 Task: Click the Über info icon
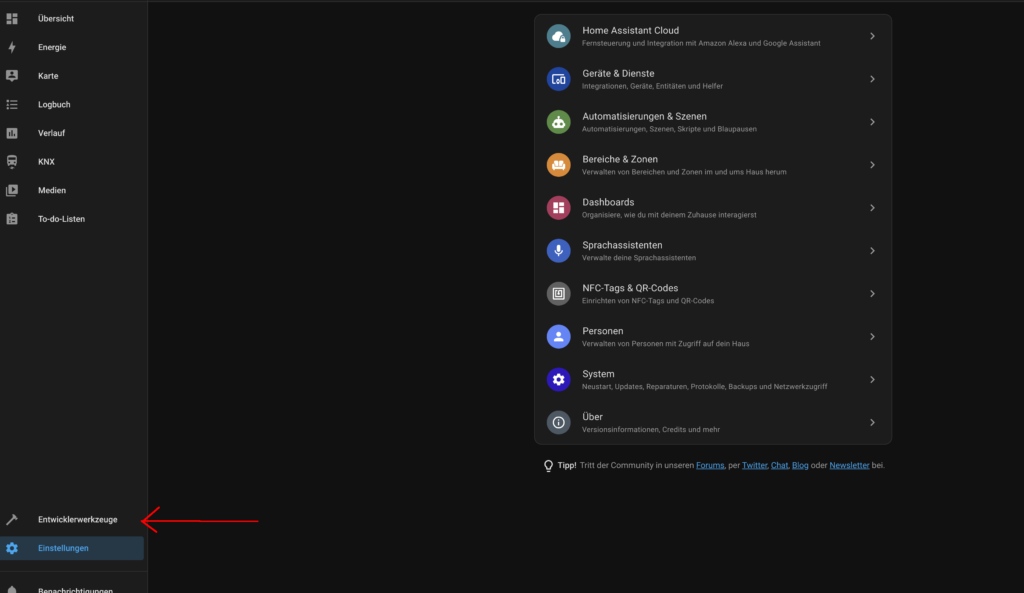pos(558,423)
